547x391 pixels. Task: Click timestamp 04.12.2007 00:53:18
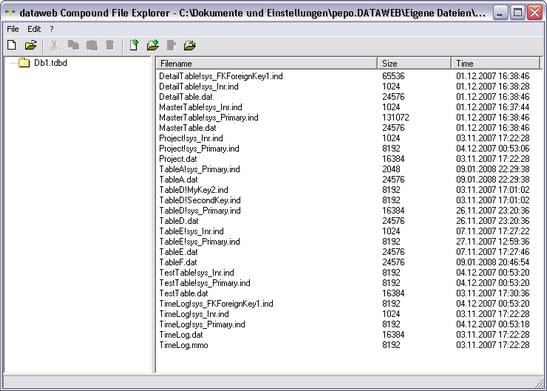click(493, 324)
